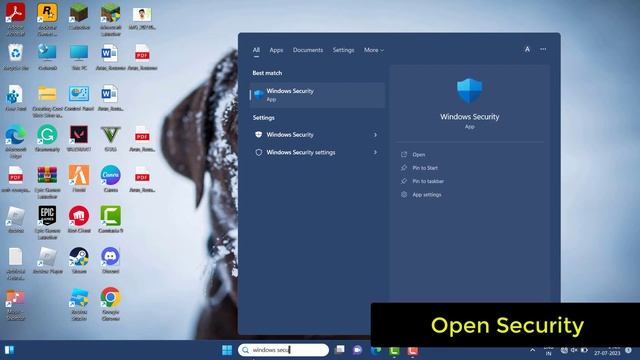Open the Minecraft Launcher desktop shortcut
This screenshot has width=640, height=360.
pos(111,19)
